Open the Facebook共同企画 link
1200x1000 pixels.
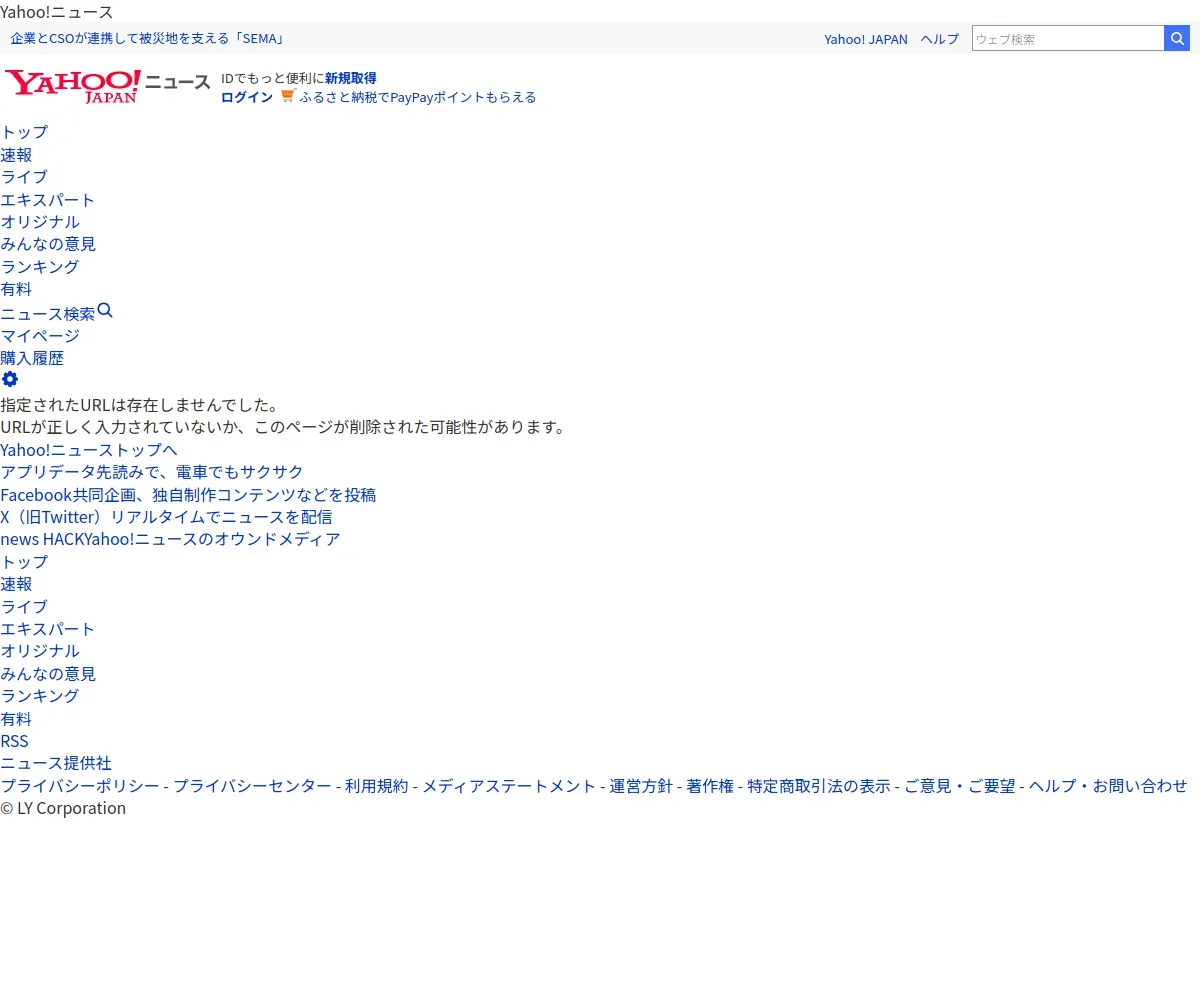point(188,495)
